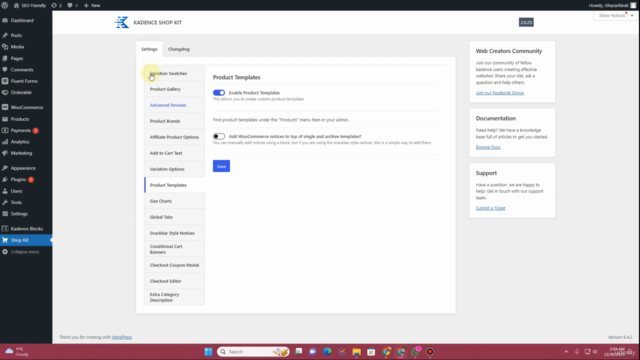Open the Users icon in sidebar
Viewport: 640px width, 360px height.
tap(5, 191)
